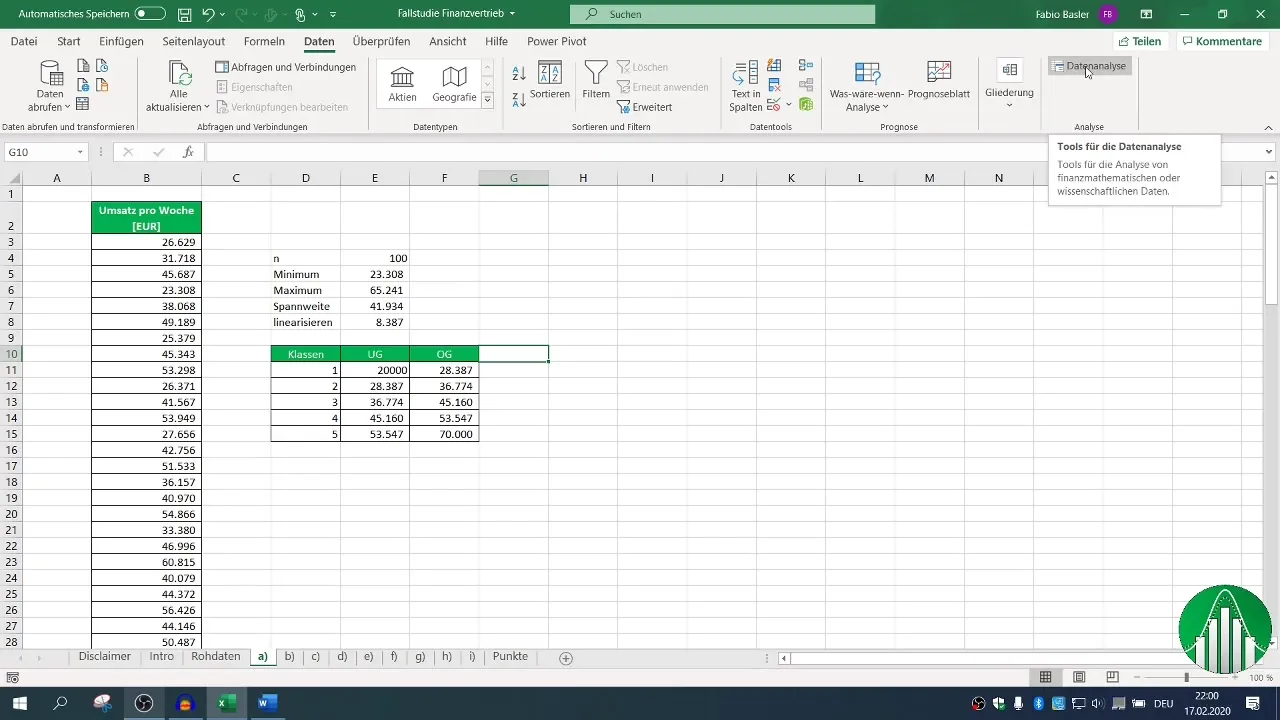Viewport: 1280px width, 720px height.
Task: Click the Konsolidieren icon
Action: 806,66
